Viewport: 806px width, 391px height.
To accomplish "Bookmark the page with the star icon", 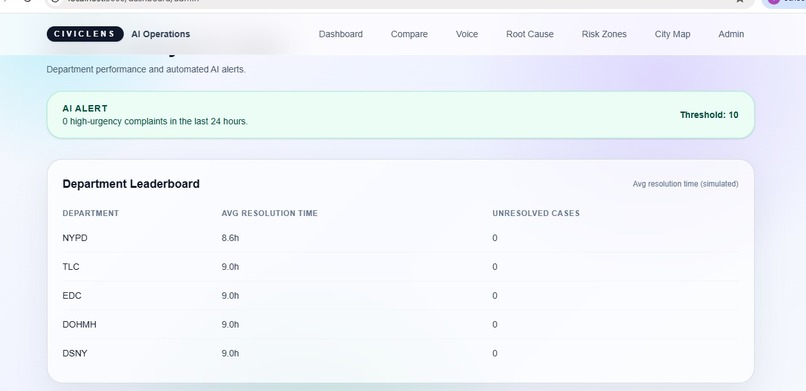I will point(740,2).
